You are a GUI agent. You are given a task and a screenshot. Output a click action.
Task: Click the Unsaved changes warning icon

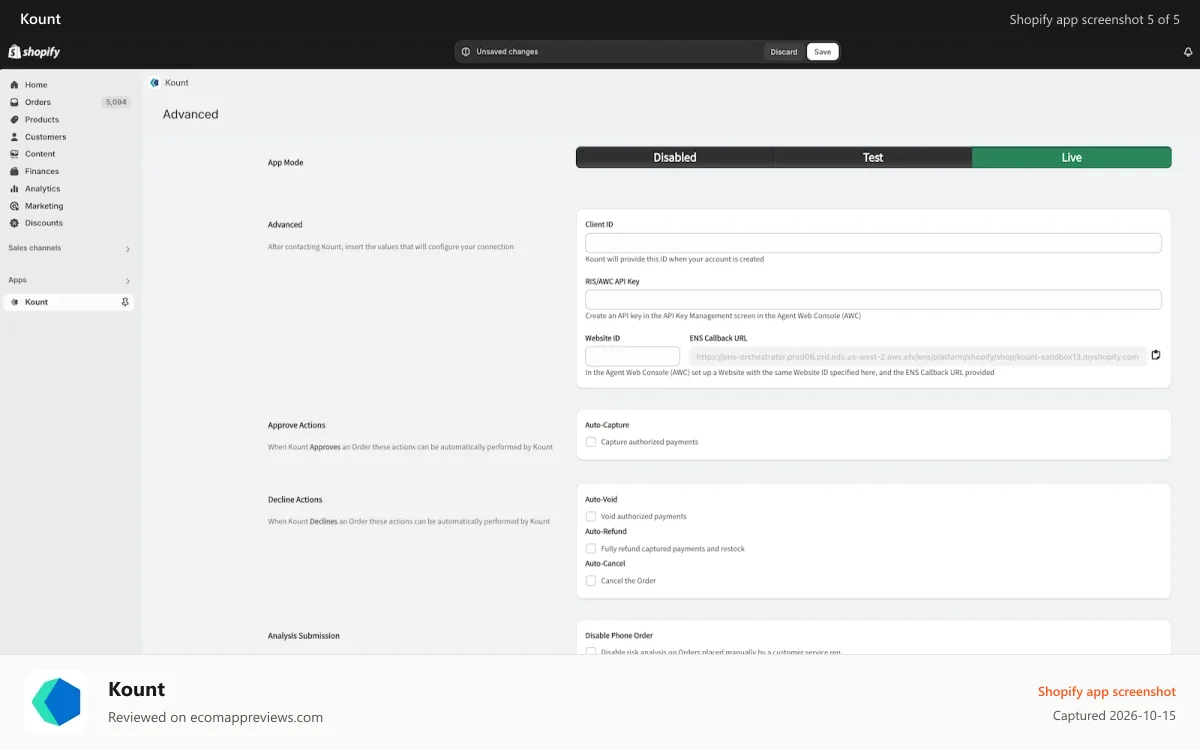coord(466,52)
